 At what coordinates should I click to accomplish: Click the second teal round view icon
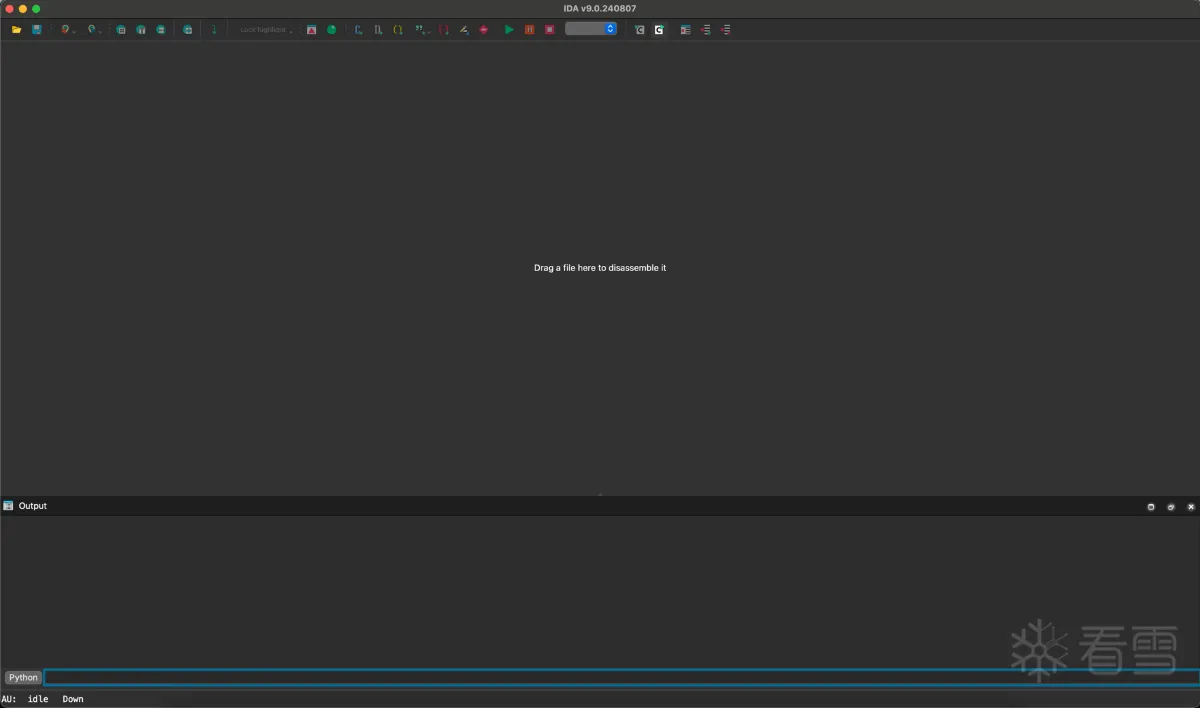point(141,30)
